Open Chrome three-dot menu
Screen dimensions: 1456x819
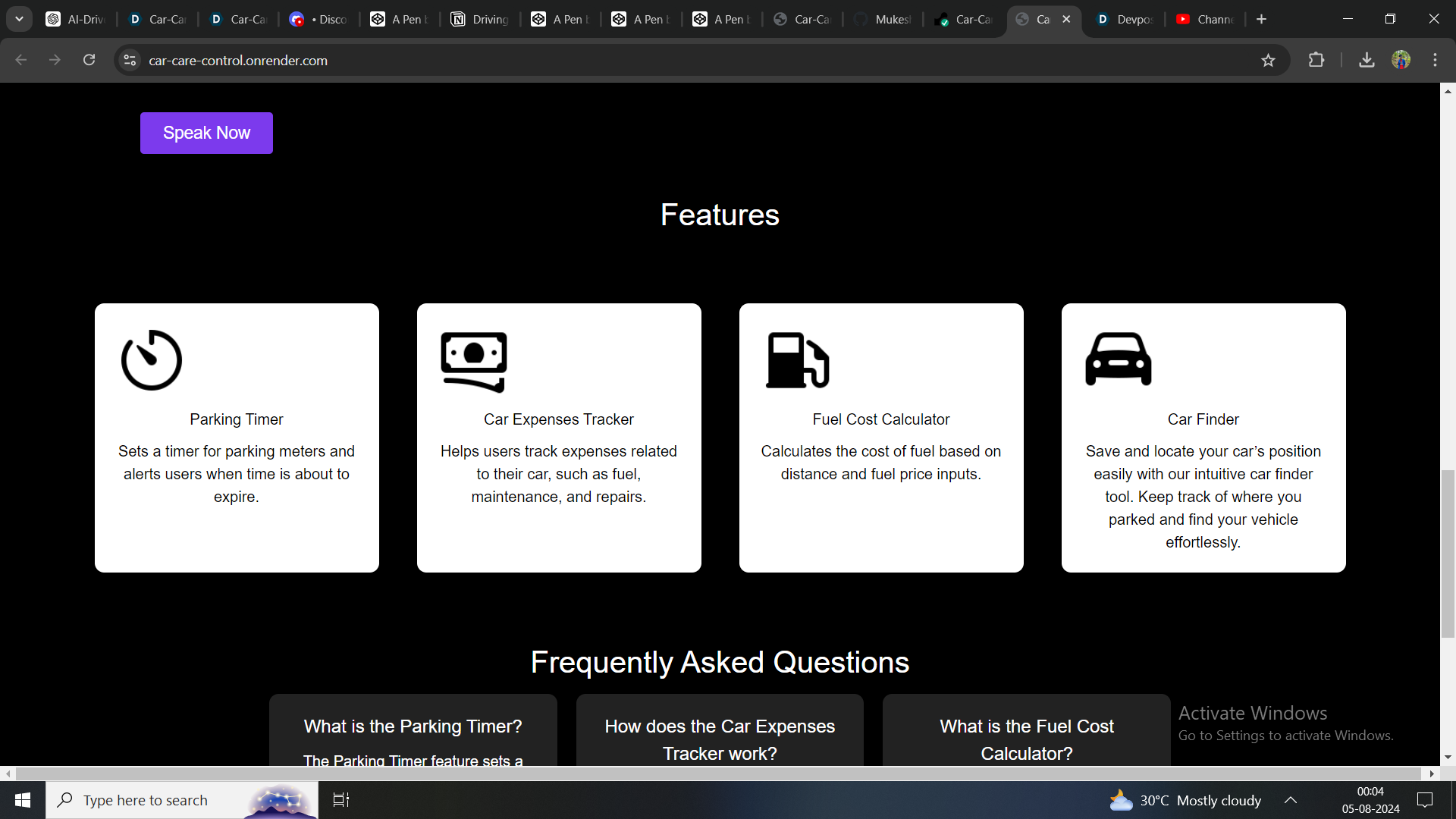tap(1435, 60)
